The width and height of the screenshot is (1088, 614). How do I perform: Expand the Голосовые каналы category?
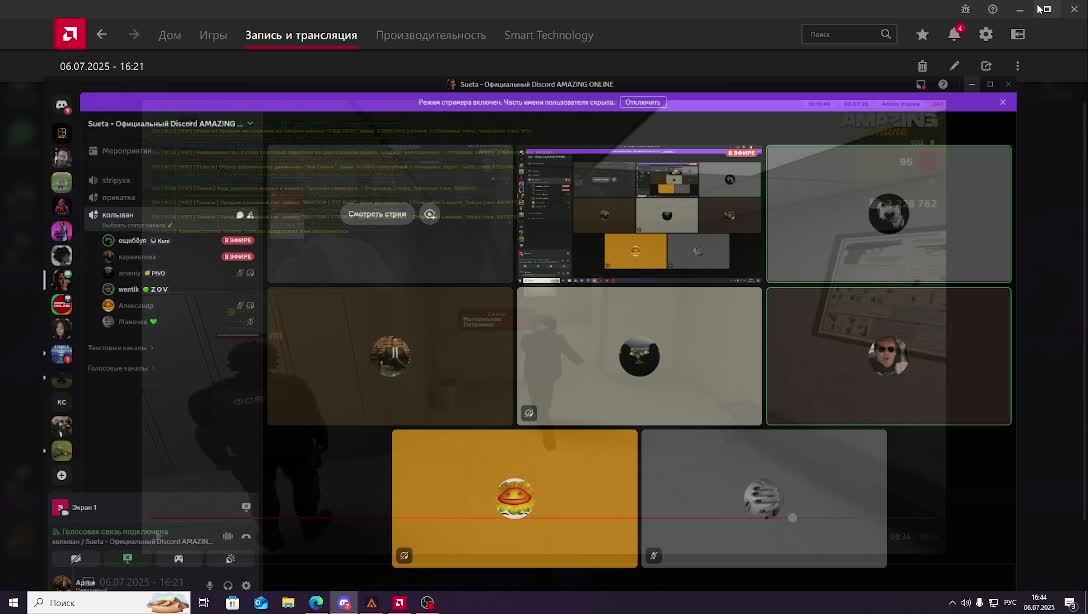coord(120,368)
